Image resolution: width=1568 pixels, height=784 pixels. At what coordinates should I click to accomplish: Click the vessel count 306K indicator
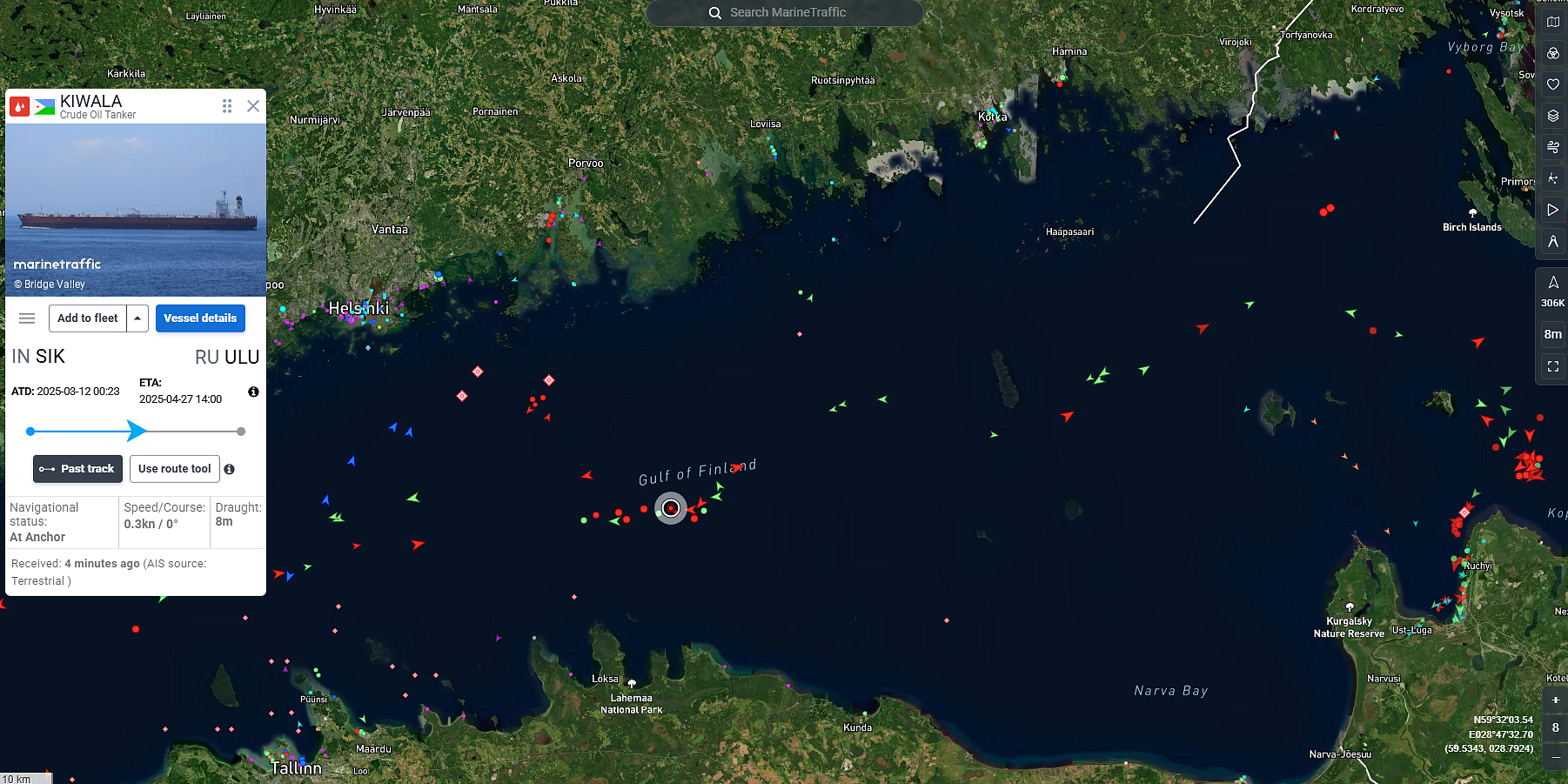click(1553, 291)
